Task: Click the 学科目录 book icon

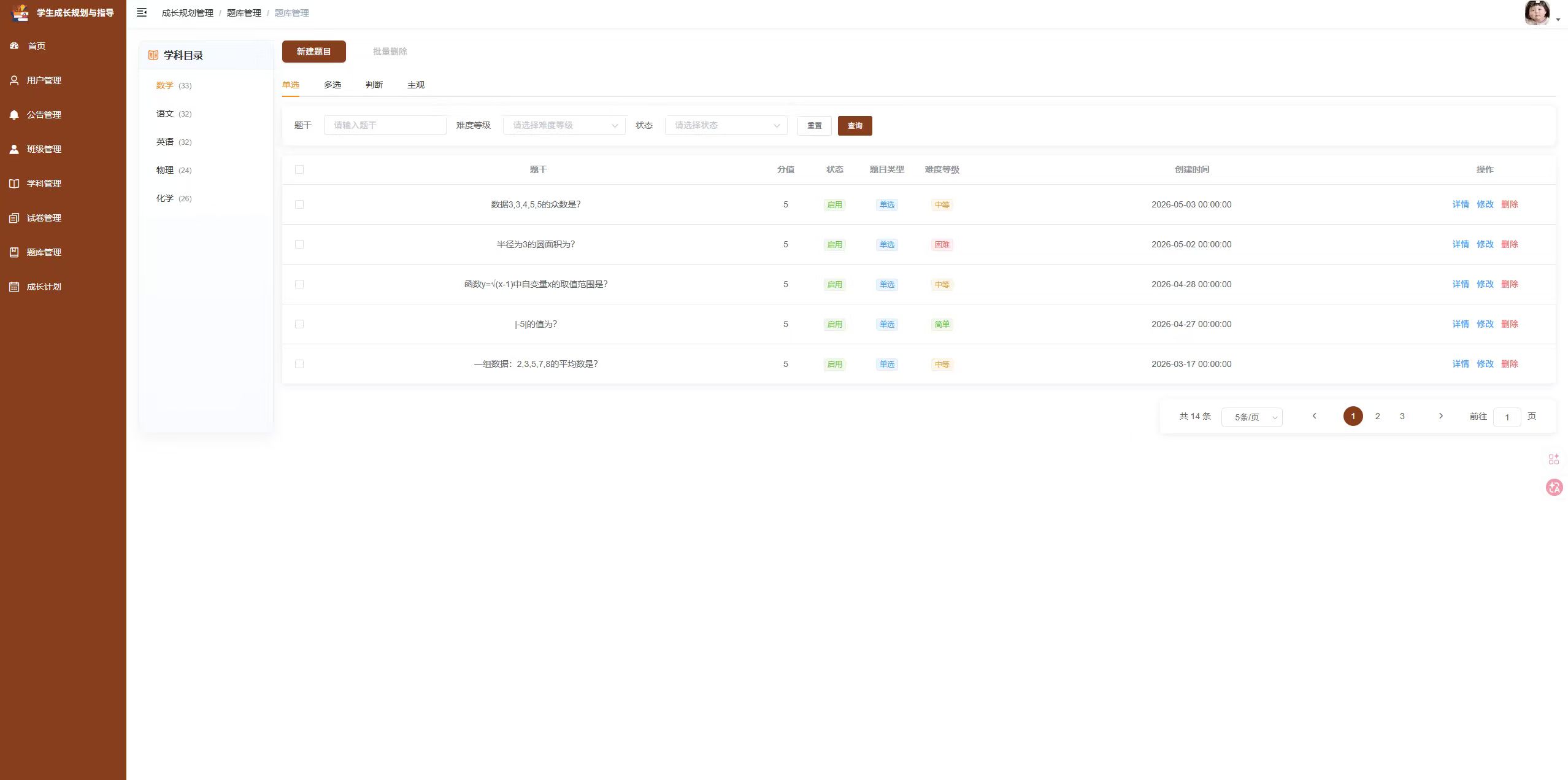Action: coord(153,55)
